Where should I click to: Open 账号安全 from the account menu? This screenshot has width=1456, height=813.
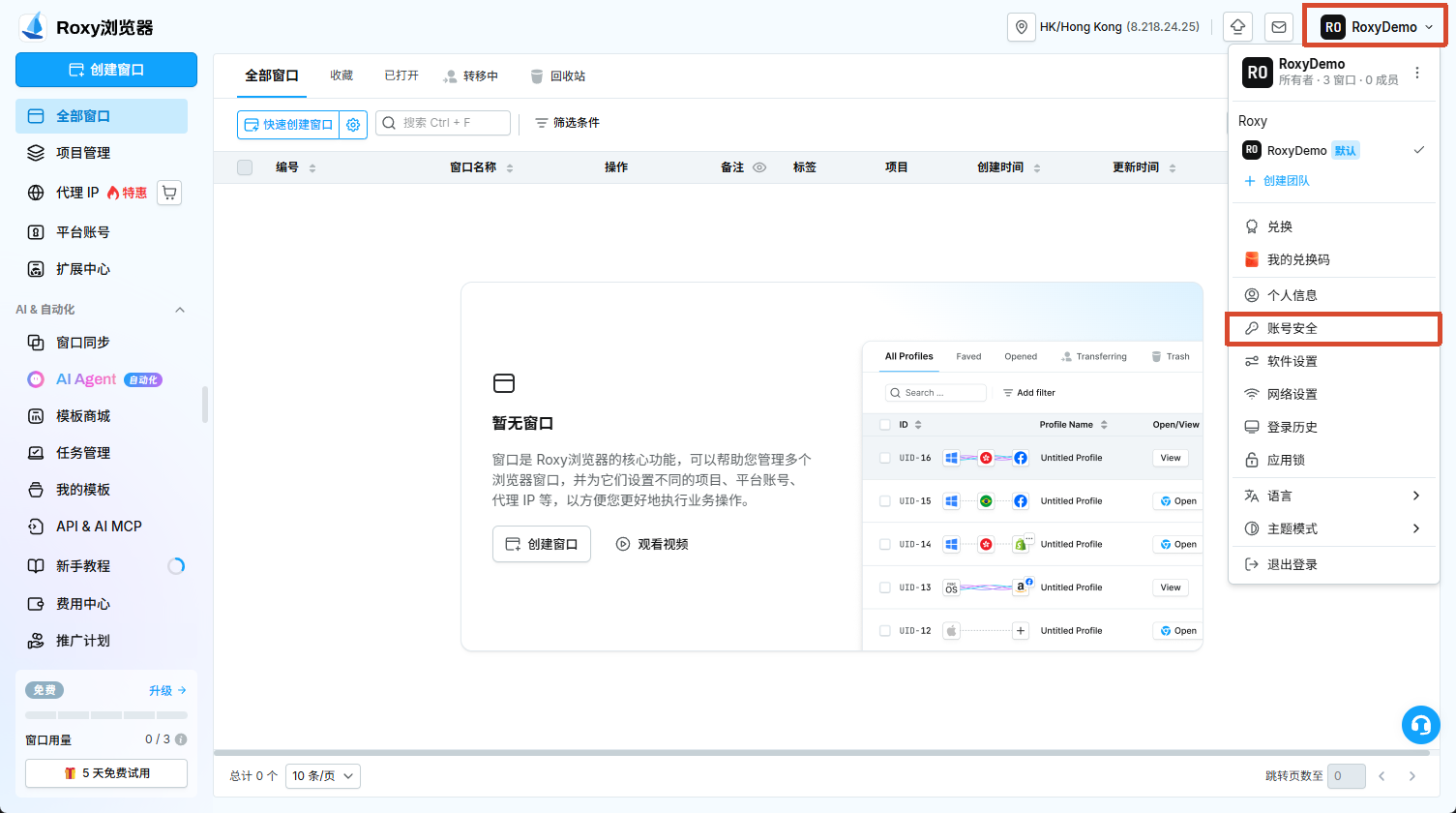click(x=1333, y=328)
